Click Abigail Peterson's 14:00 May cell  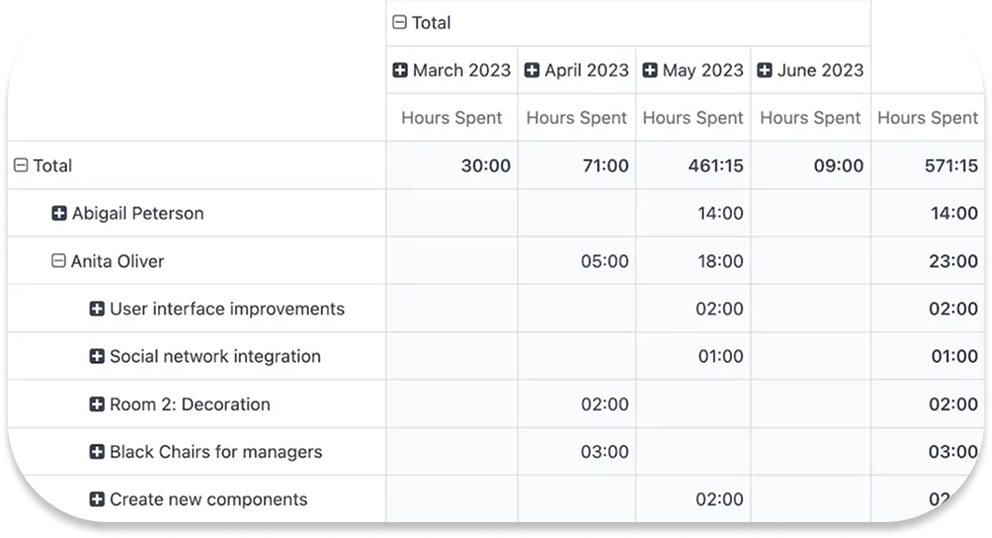(719, 213)
